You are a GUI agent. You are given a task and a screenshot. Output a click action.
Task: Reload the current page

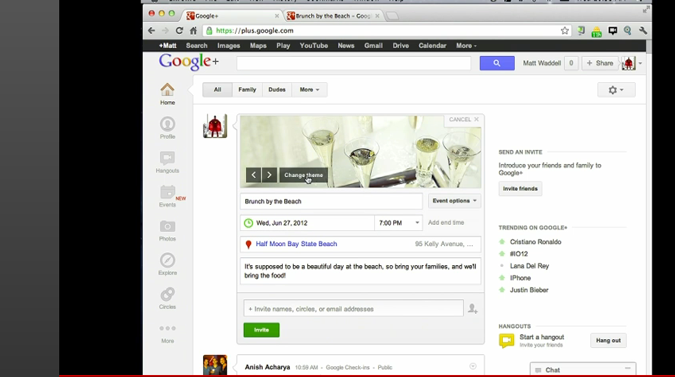tap(180, 31)
